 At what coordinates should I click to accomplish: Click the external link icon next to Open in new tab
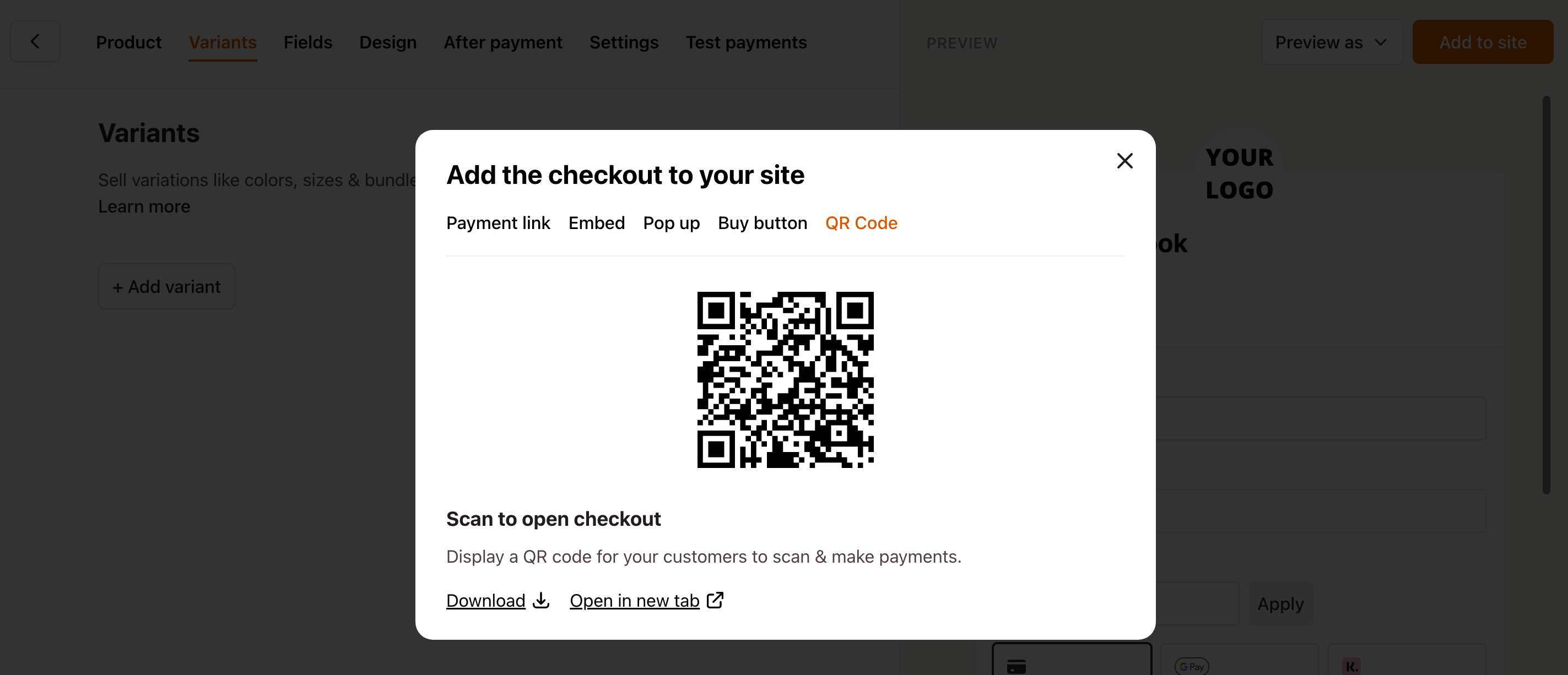(715, 600)
